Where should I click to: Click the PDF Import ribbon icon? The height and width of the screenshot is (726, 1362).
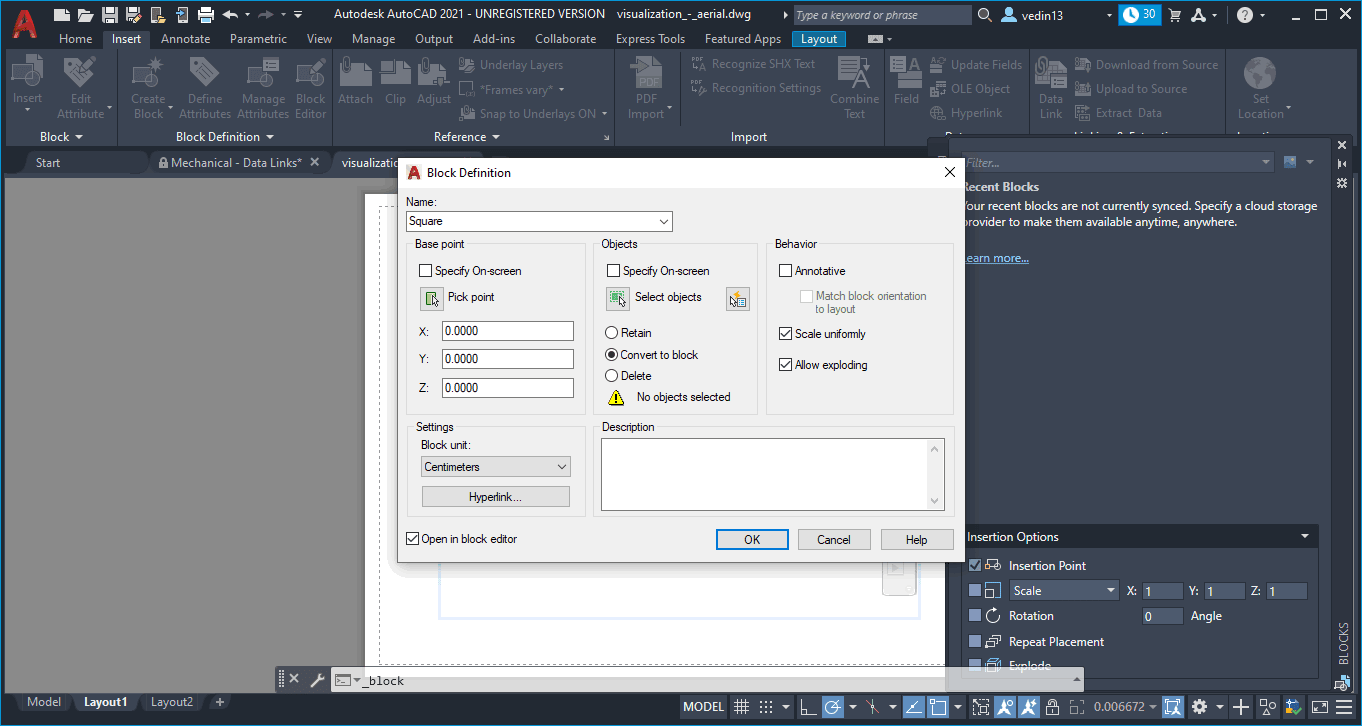coord(646,88)
